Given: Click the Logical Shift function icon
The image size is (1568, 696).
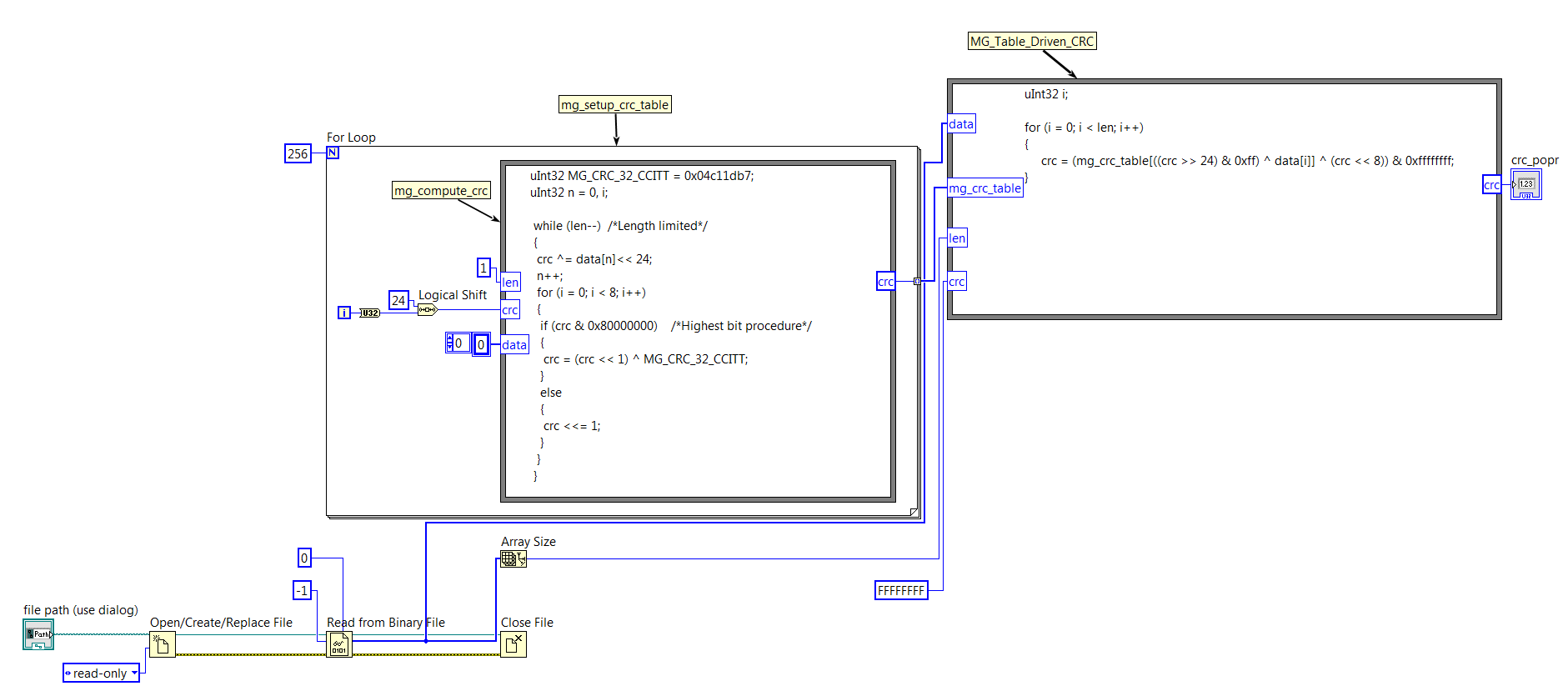Looking at the screenshot, I should point(427,310).
